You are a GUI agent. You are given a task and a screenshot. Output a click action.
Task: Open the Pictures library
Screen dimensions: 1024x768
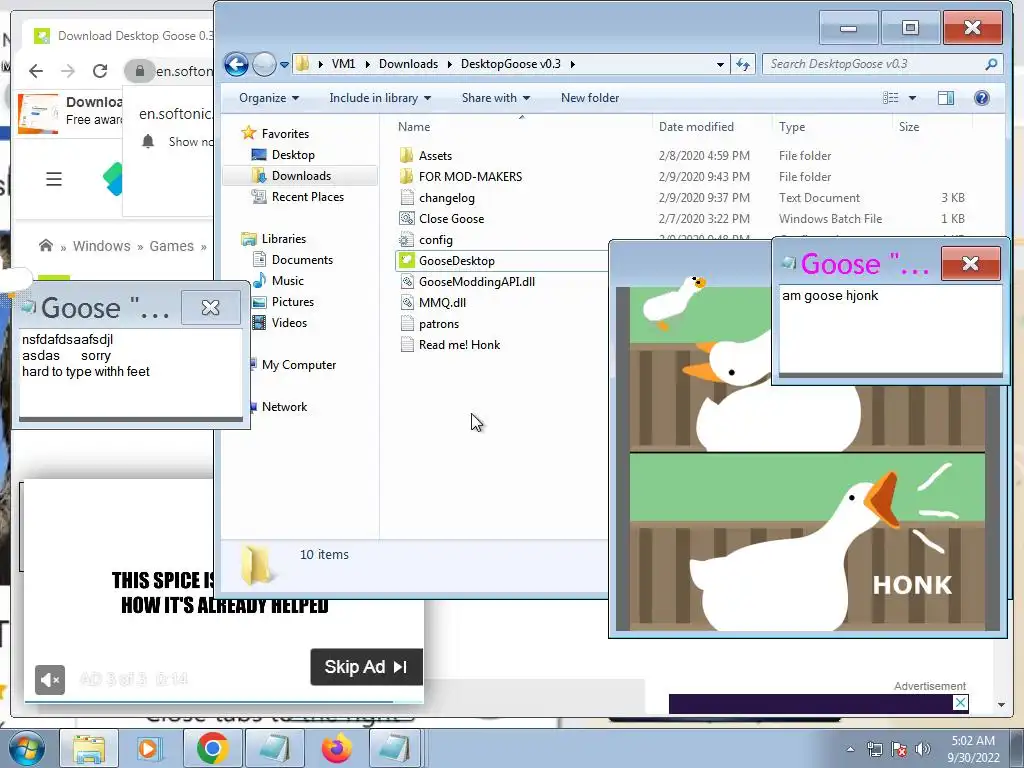[293, 302]
